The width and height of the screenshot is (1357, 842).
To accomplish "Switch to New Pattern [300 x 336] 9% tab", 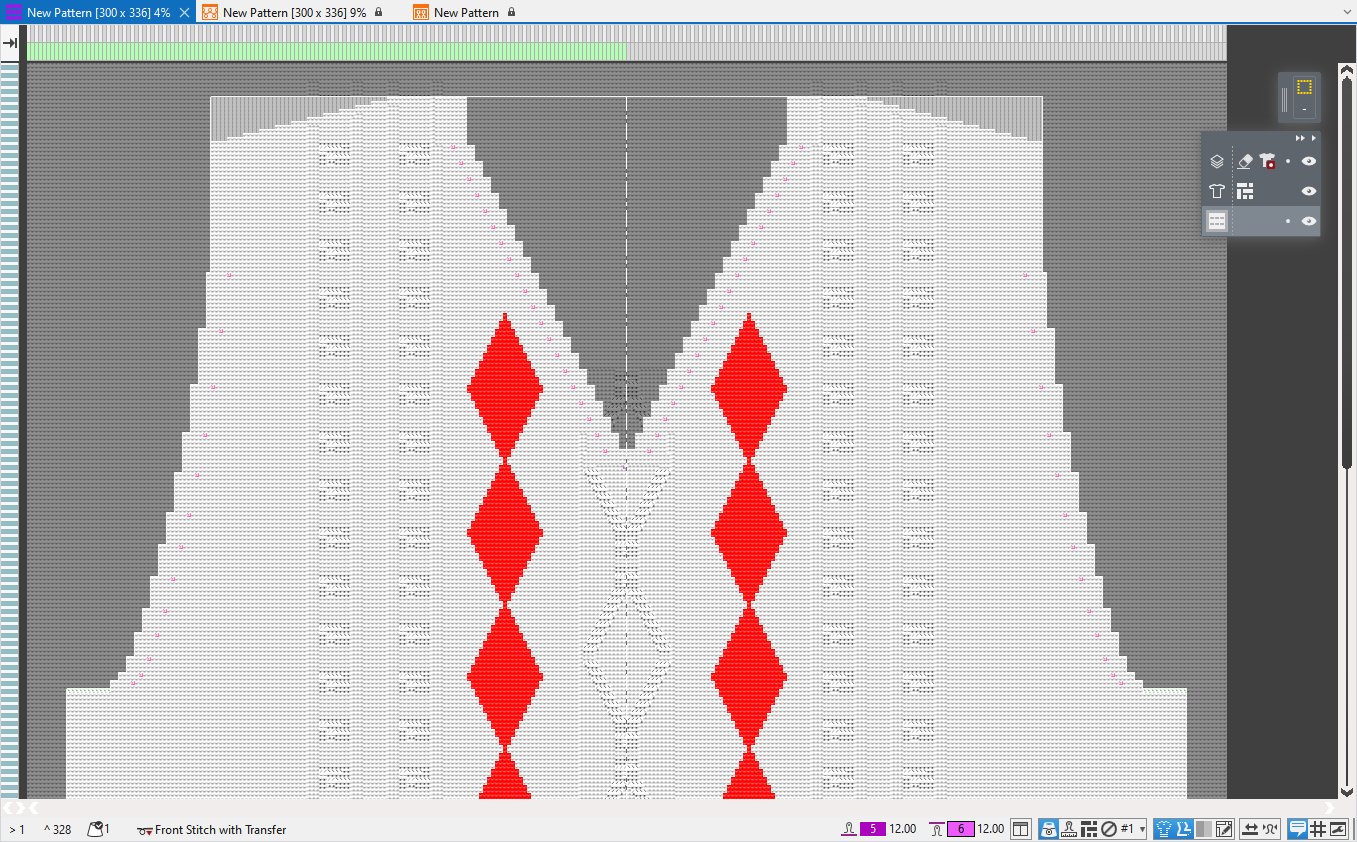I will point(294,12).
